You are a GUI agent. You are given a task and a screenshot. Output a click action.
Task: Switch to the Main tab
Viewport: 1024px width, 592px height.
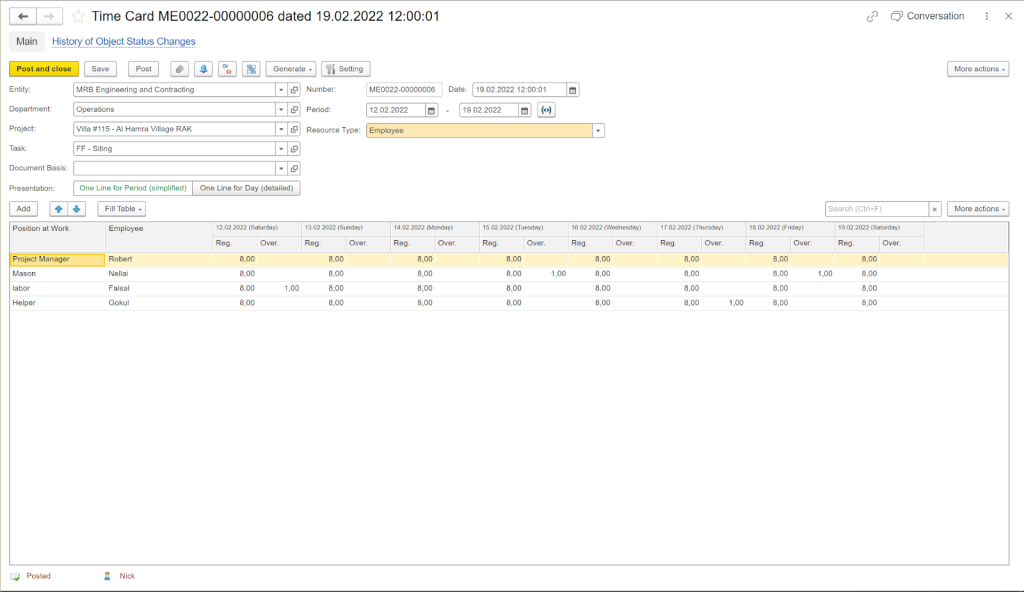27,41
